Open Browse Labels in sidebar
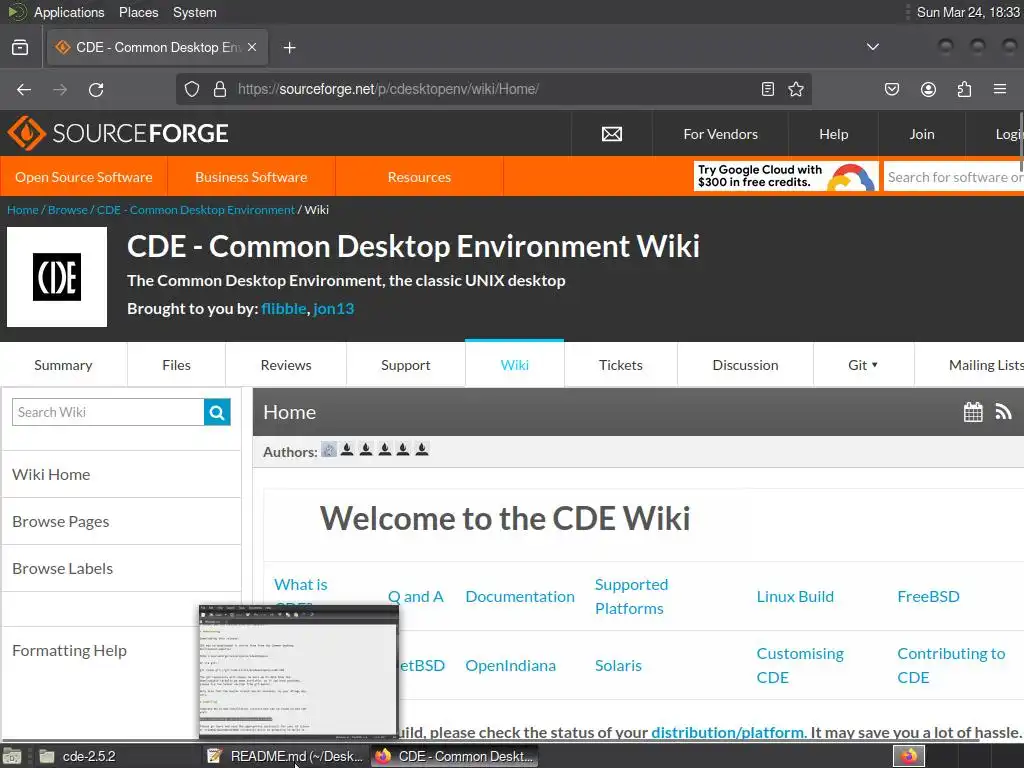 tap(121, 568)
